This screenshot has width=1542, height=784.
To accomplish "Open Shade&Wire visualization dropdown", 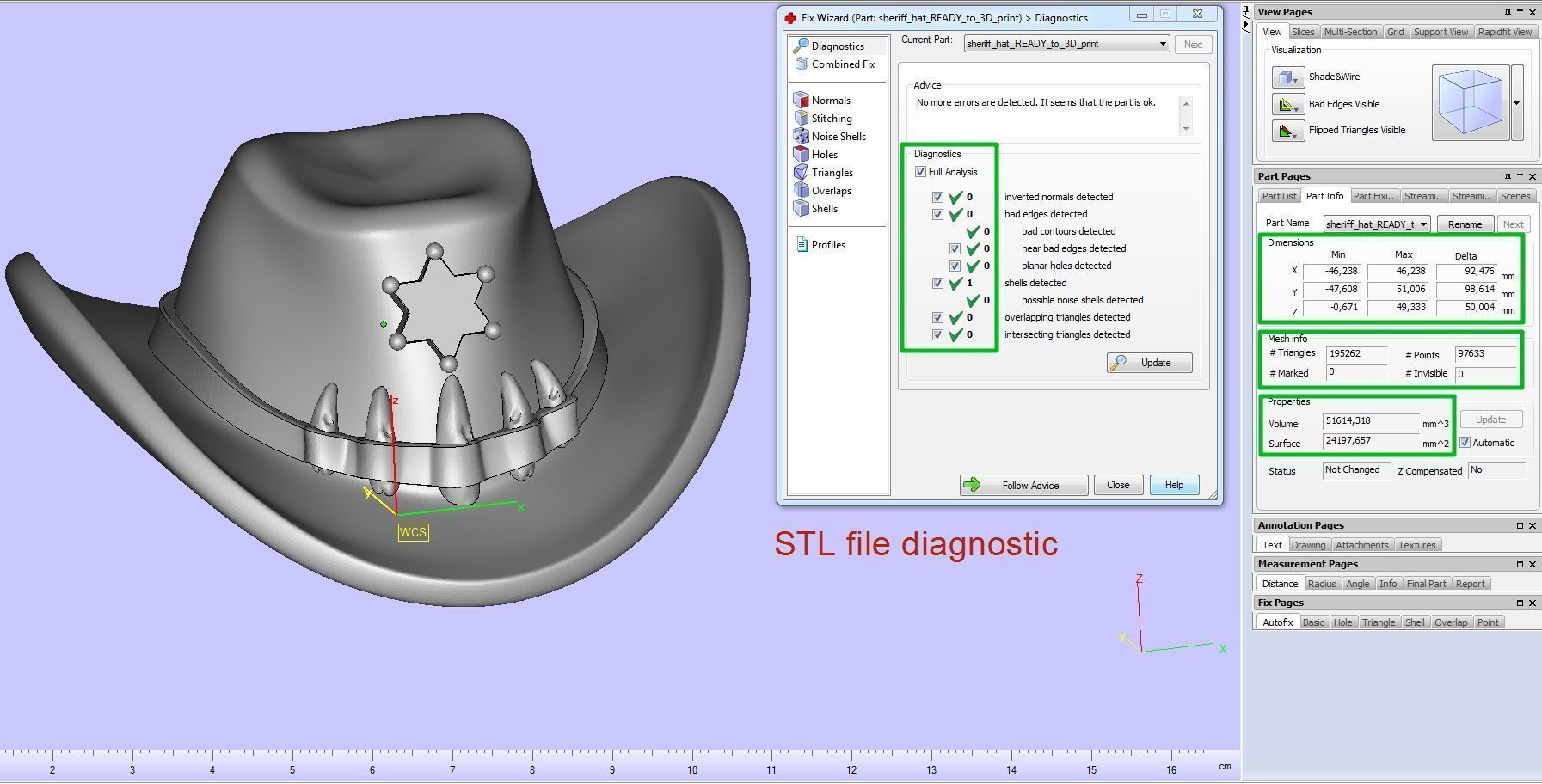I will pos(1288,77).
